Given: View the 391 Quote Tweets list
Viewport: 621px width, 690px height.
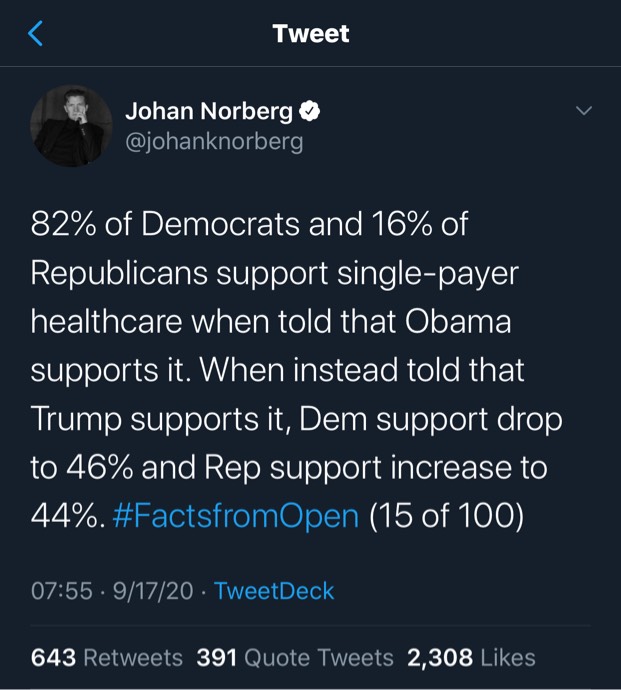Looking at the screenshot, I should (x=295, y=658).
